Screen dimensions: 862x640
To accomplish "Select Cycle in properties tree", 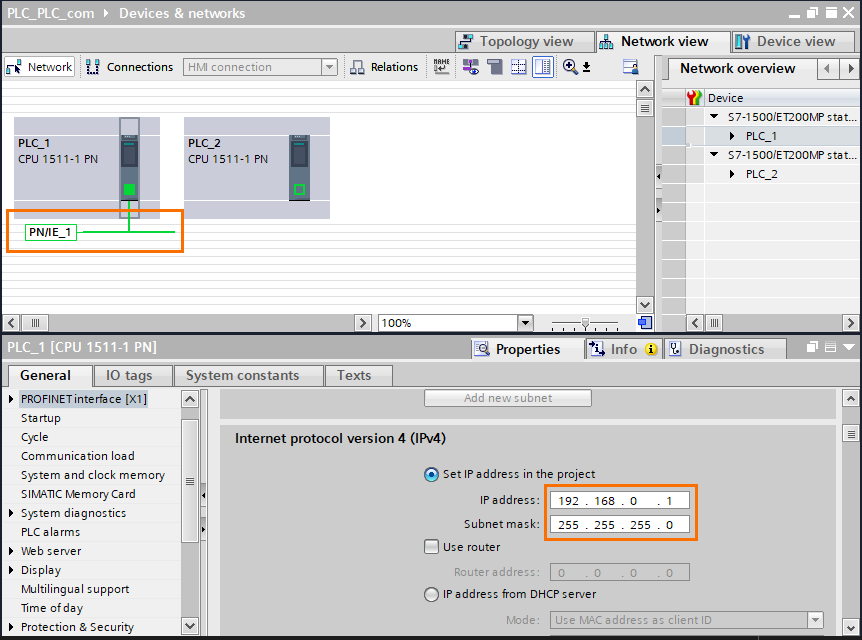I will click(x=35, y=437).
